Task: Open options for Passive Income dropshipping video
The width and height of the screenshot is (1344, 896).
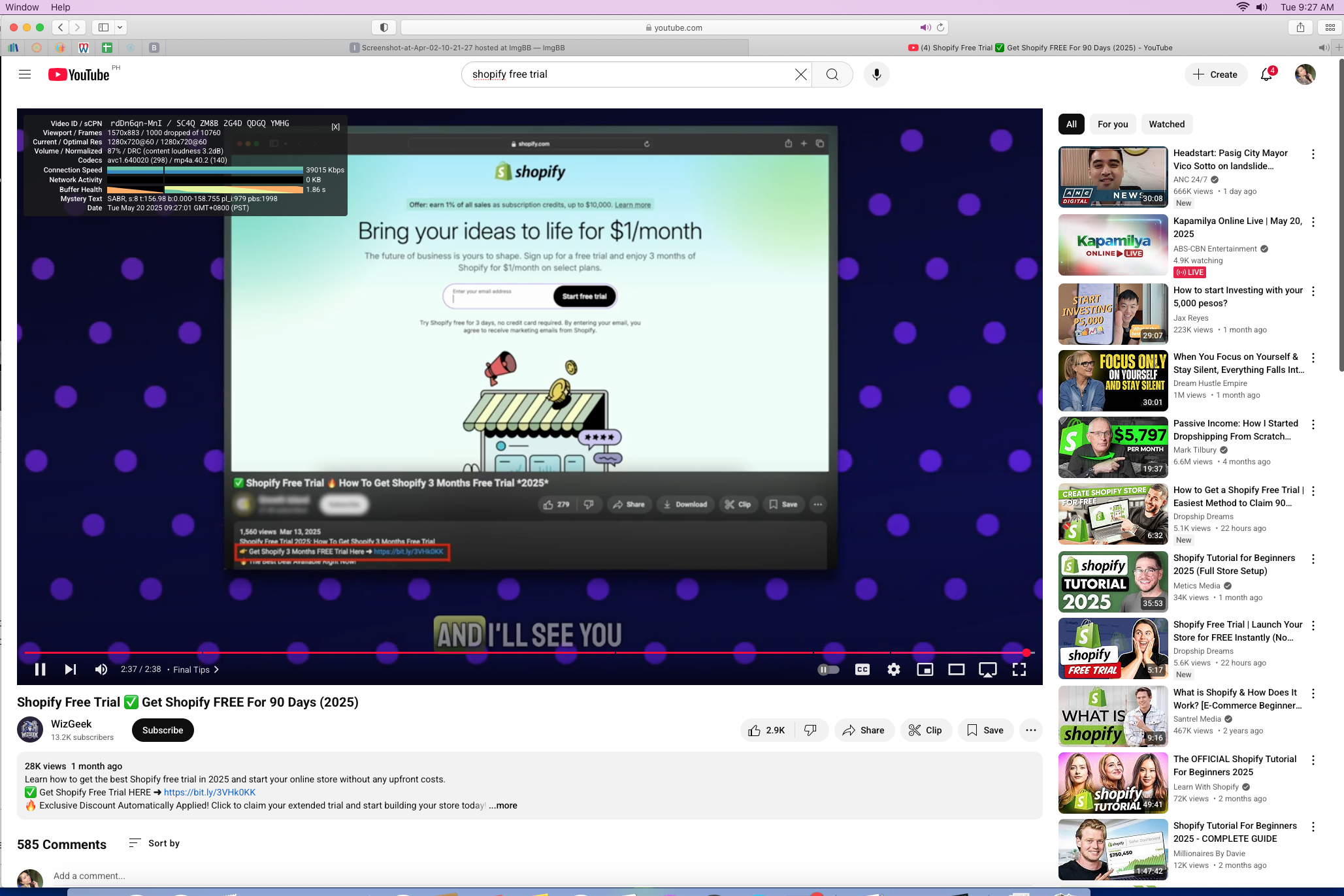Action: coord(1313,424)
